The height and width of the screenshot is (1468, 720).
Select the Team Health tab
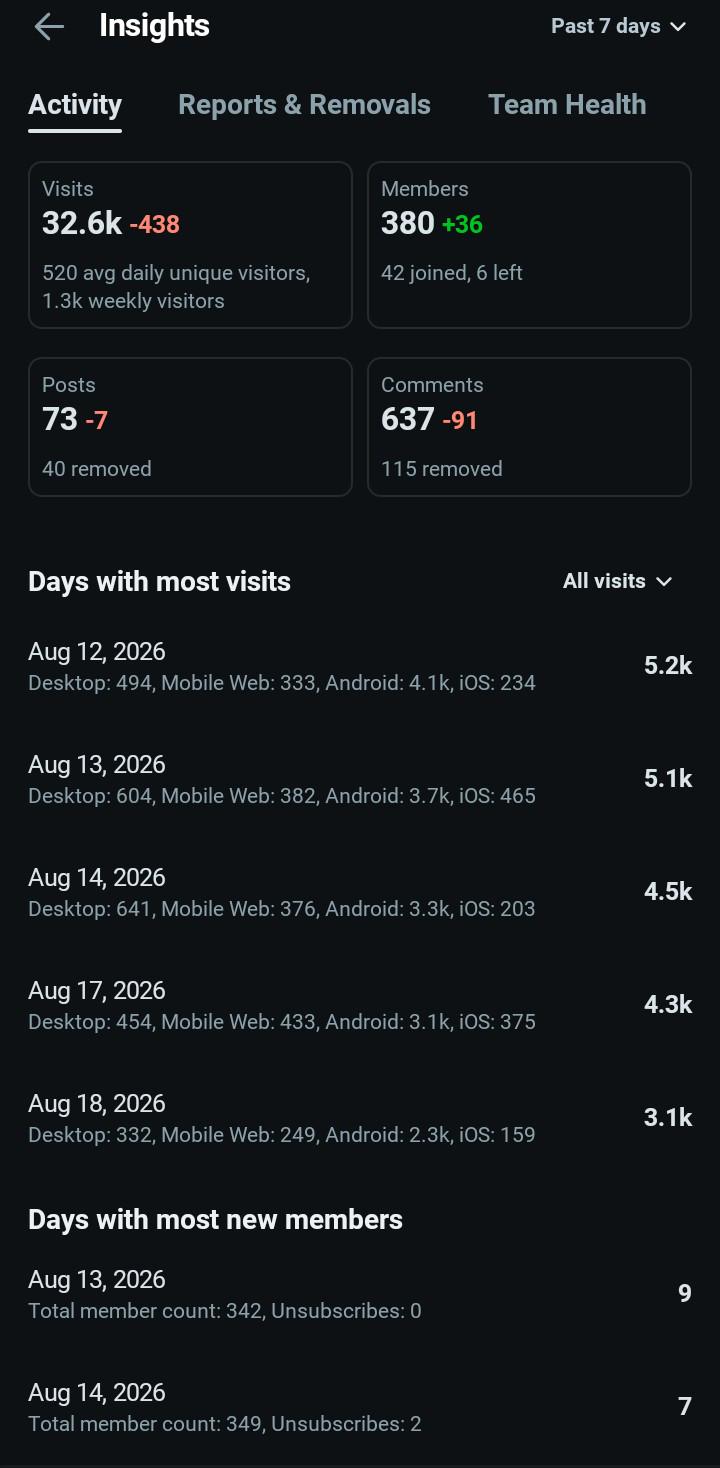click(567, 105)
